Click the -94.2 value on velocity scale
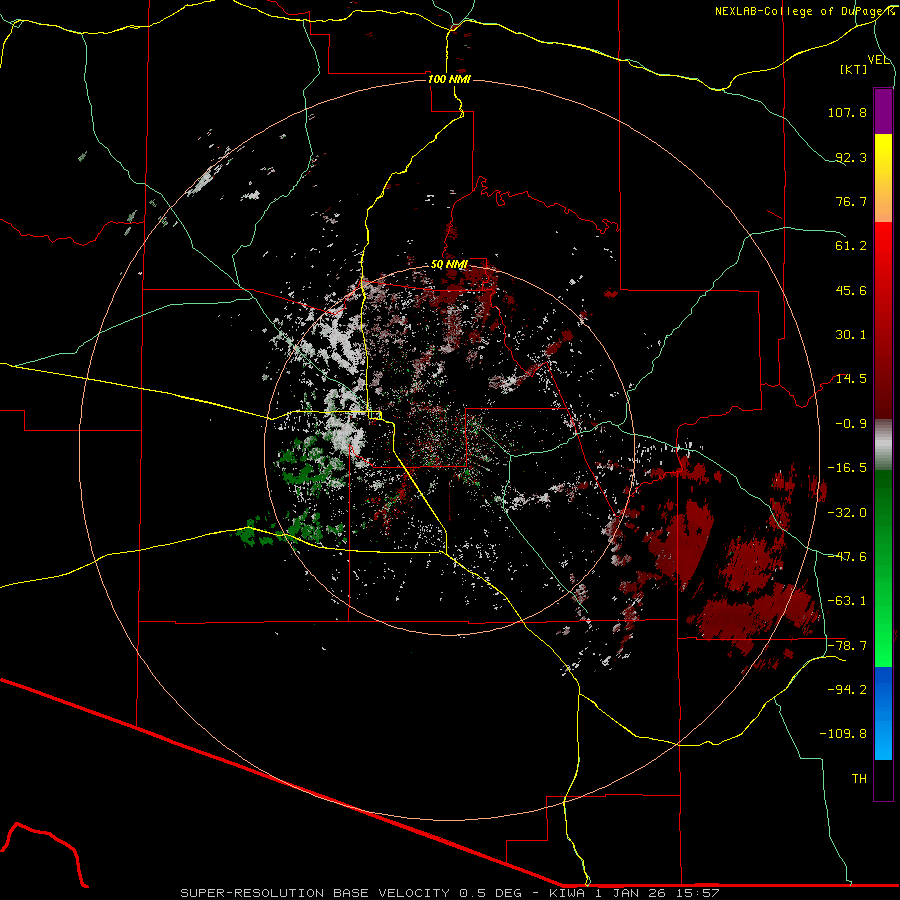Screen dimensions: 900x900 pos(847,690)
